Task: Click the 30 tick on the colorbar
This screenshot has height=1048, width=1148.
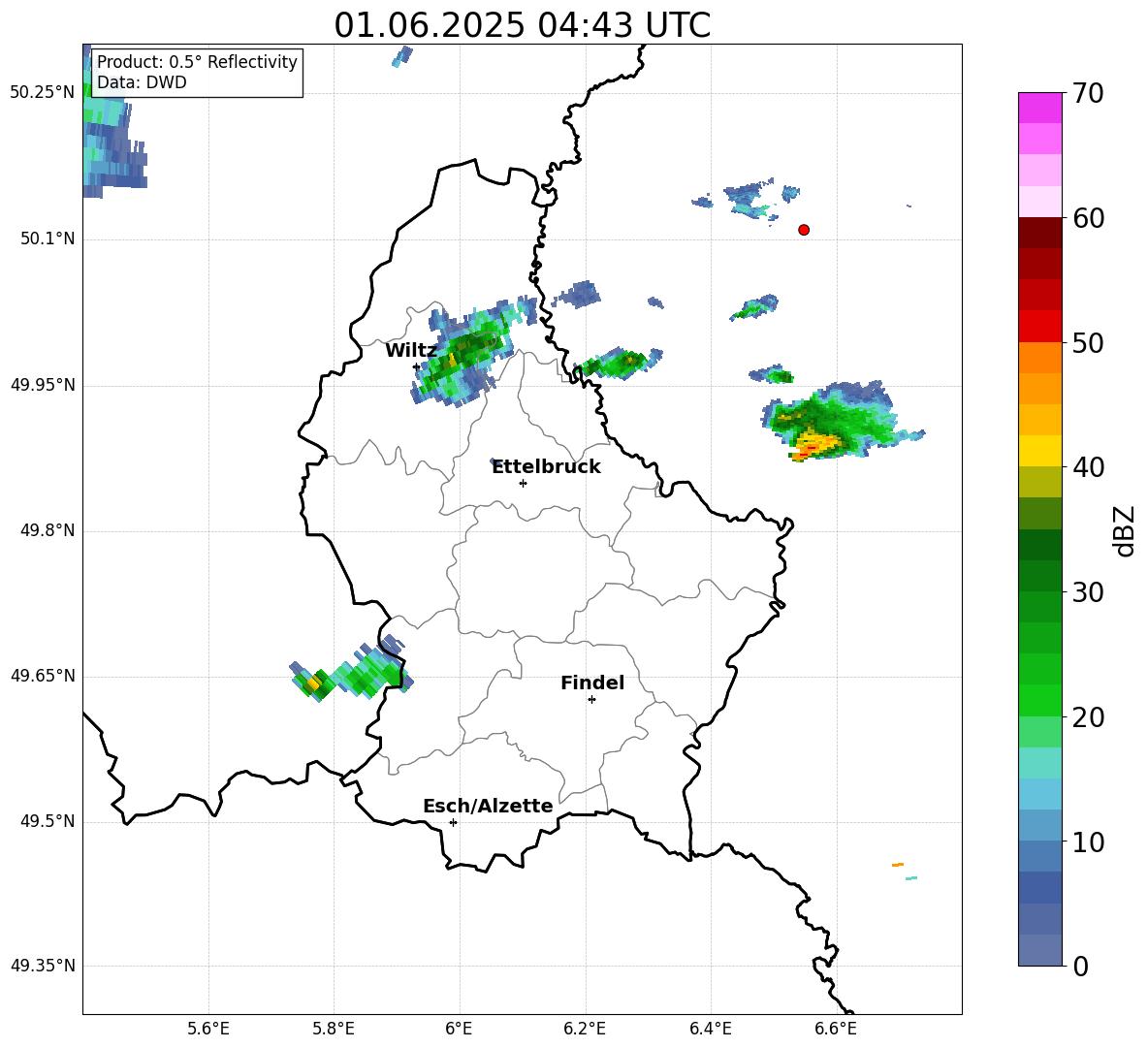Action: tap(1088, 592)
